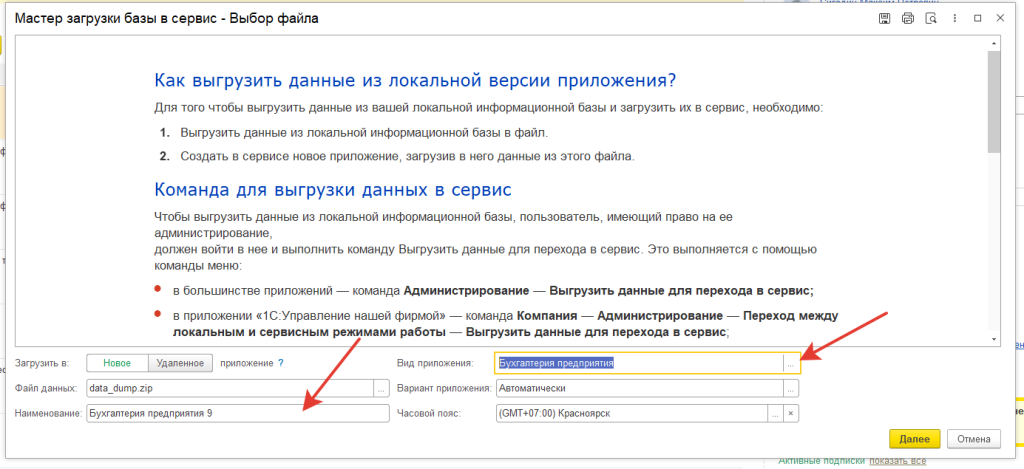This screenshot has height=469, width=1024.
Task: Click heading "Команда для выгрузки данных в сервис"
Action: 332,189
